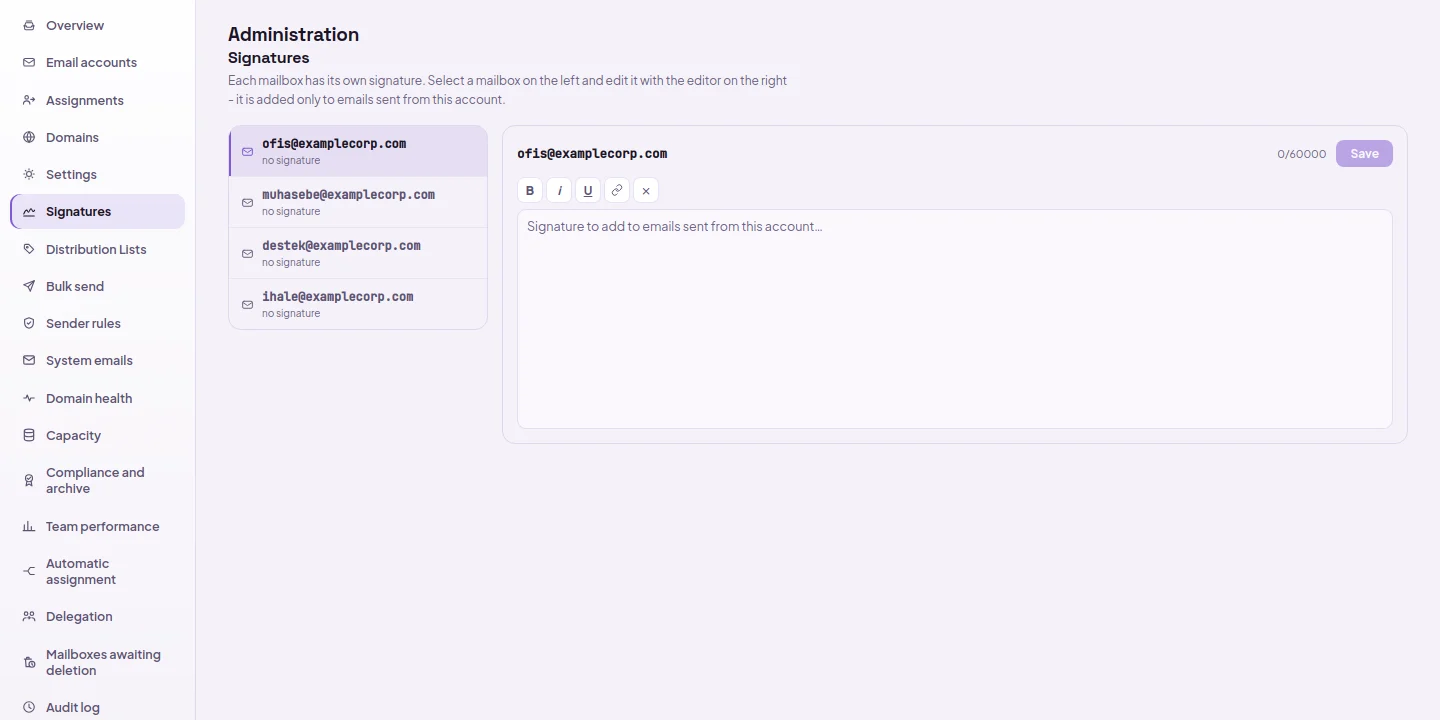Viewport: 1440px width, 720px height.
Task: Click the Email accounts envelope icon
Action: coord(29,62)
